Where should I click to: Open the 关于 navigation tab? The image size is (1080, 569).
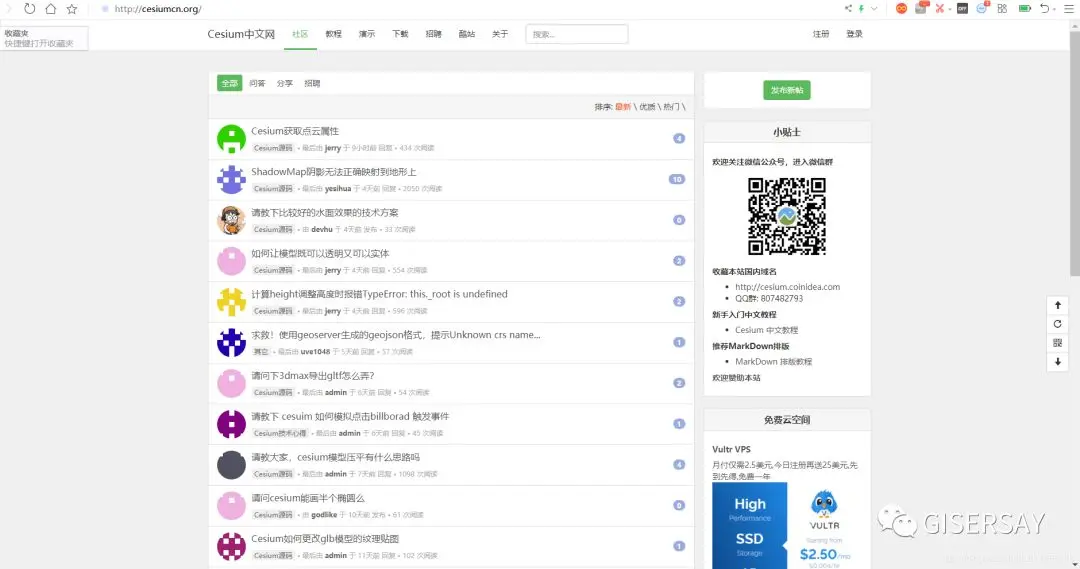point(500,34)
